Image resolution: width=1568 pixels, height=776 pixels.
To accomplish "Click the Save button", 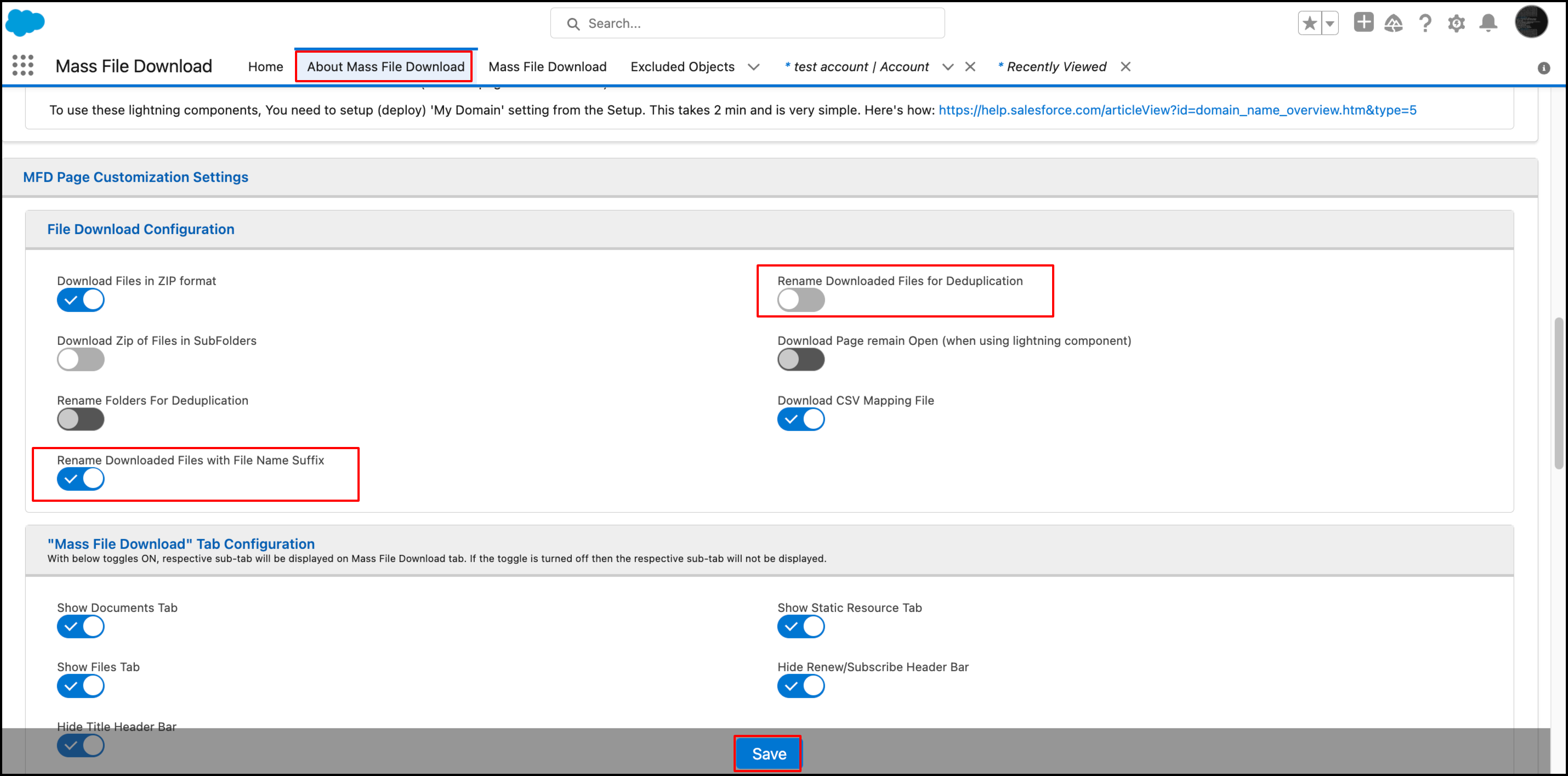I will (x=768, y=754).
